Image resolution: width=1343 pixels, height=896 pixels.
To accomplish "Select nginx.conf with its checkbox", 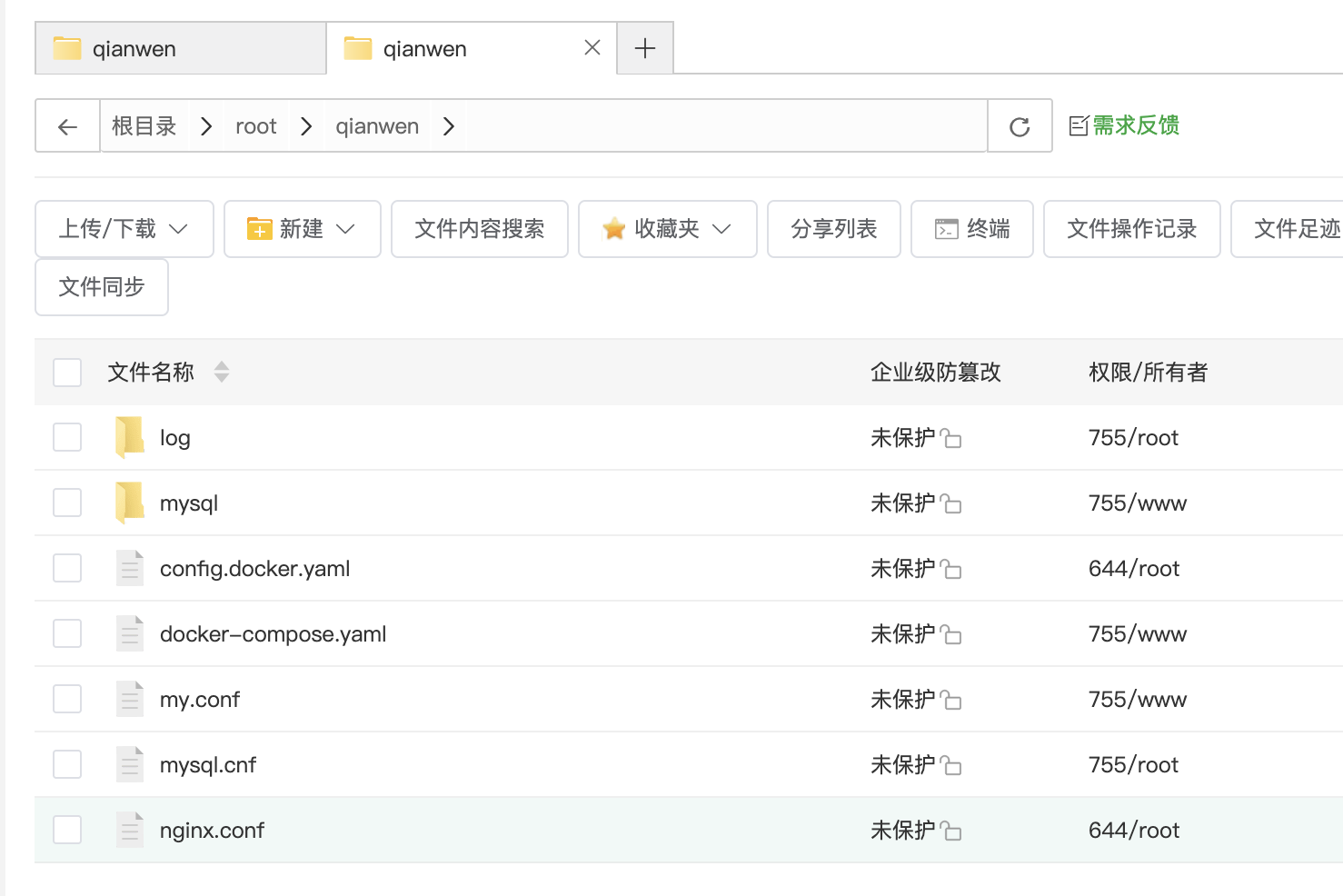I will 67,830.
